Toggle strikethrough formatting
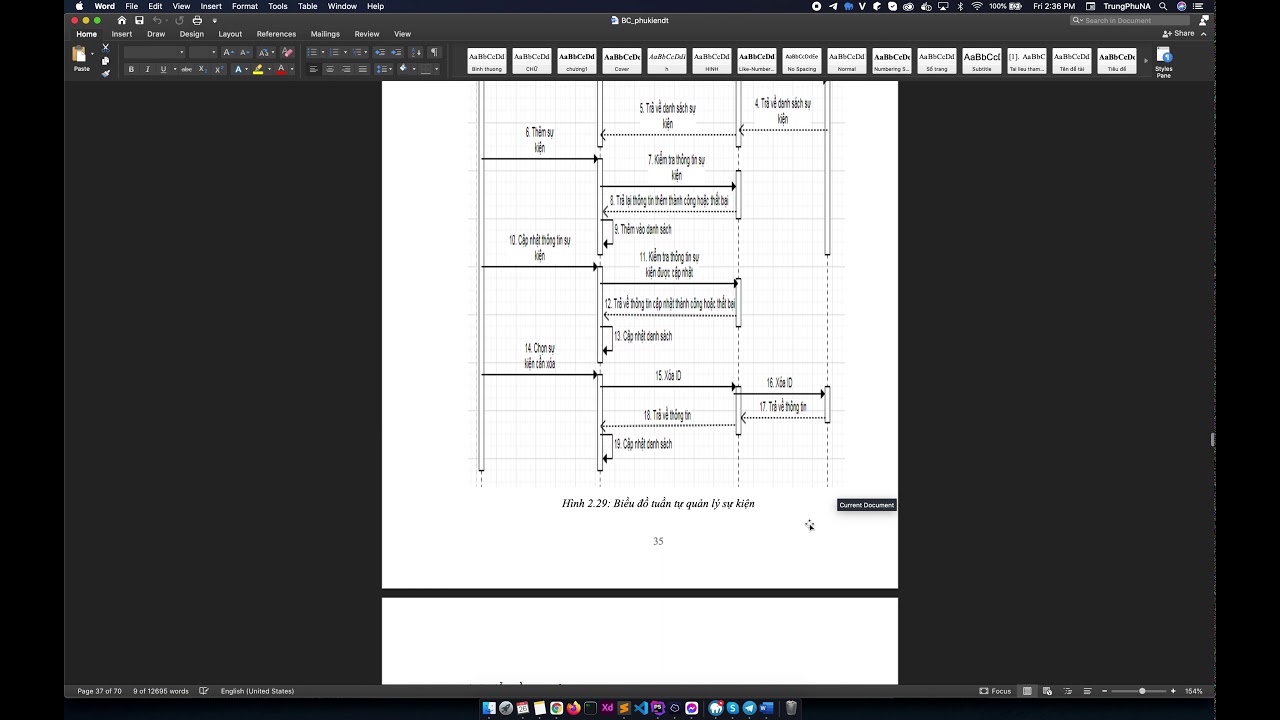The image size is (1280, 720). pyautogui.click(x=186, y=69)
